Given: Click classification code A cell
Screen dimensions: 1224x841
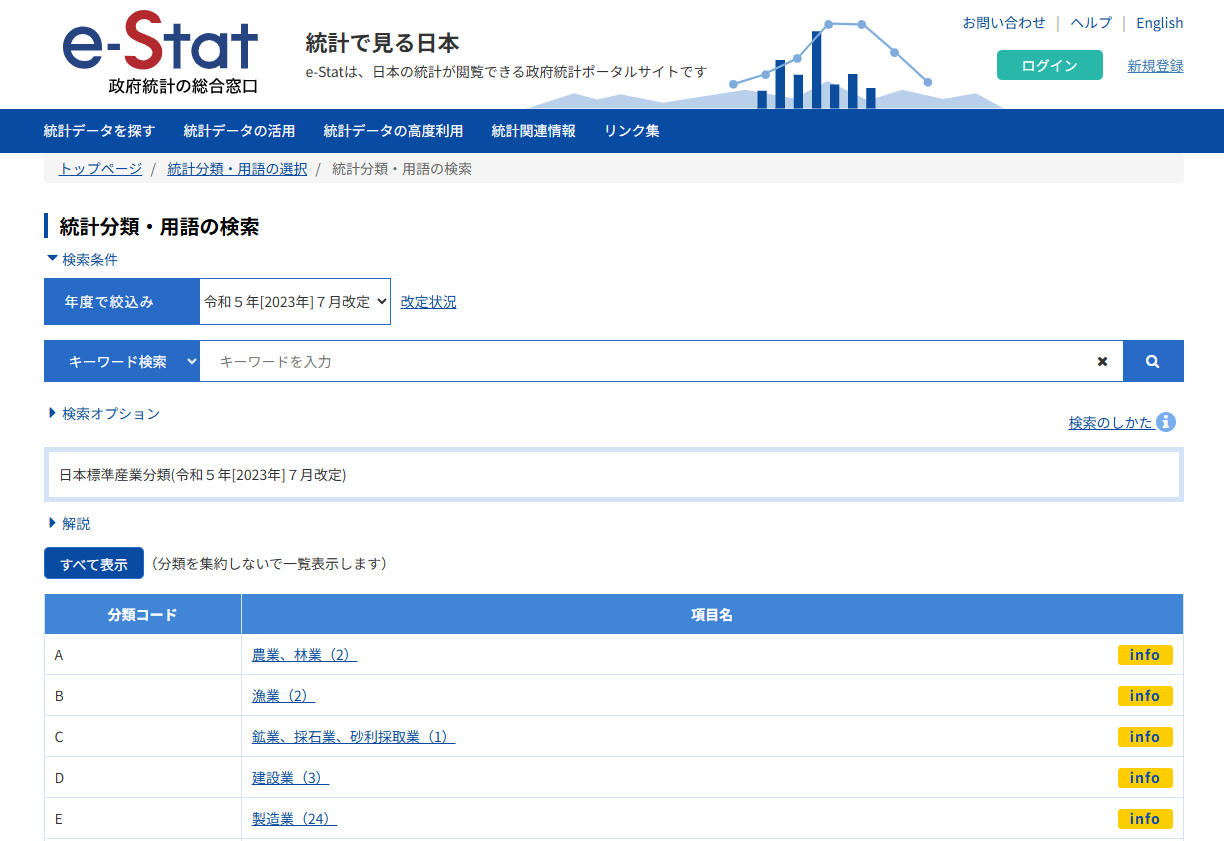Looking at the screenshot, I should [143, 655].
